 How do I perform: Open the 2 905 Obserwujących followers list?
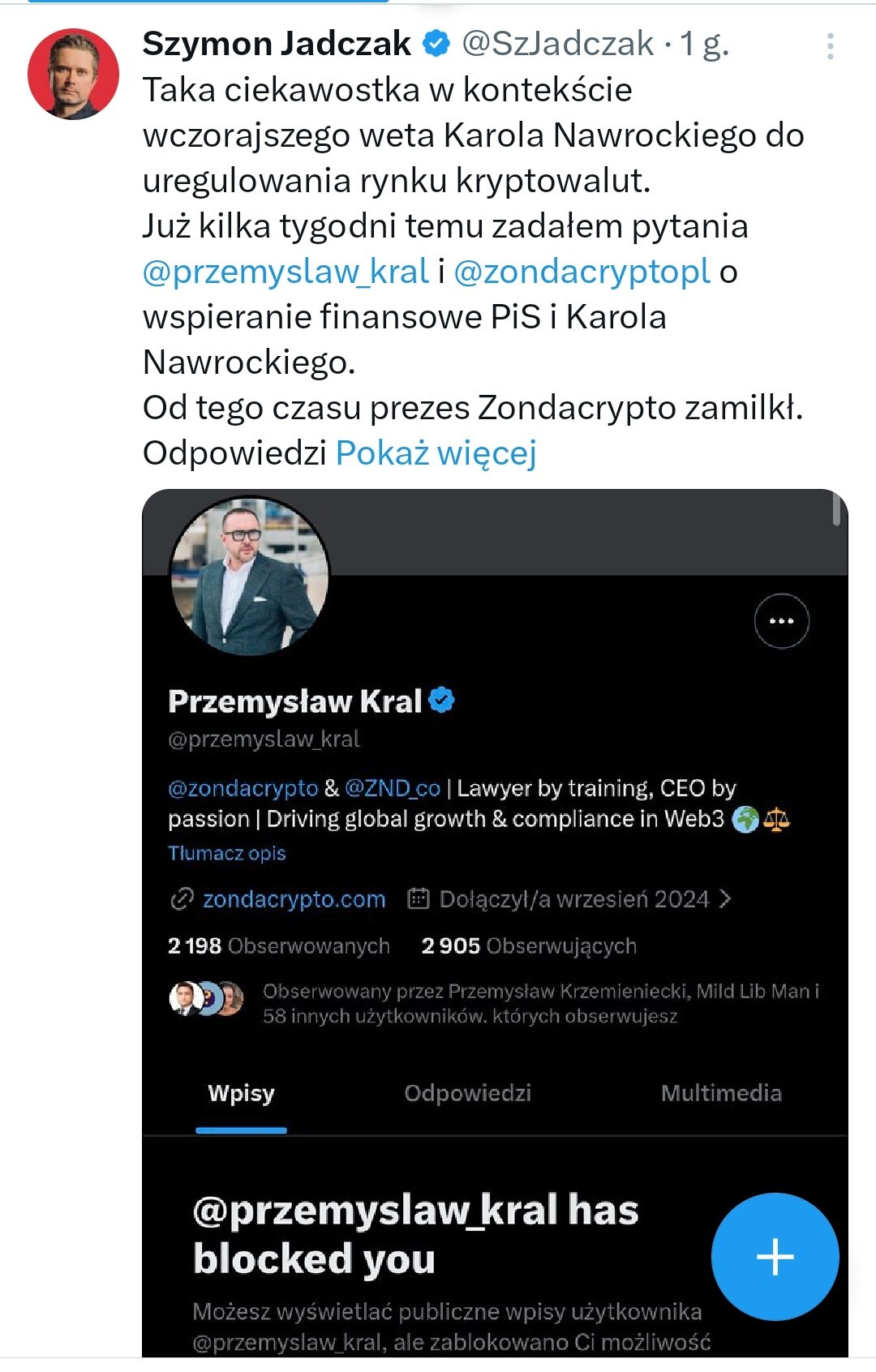click(x=529, y=946)
